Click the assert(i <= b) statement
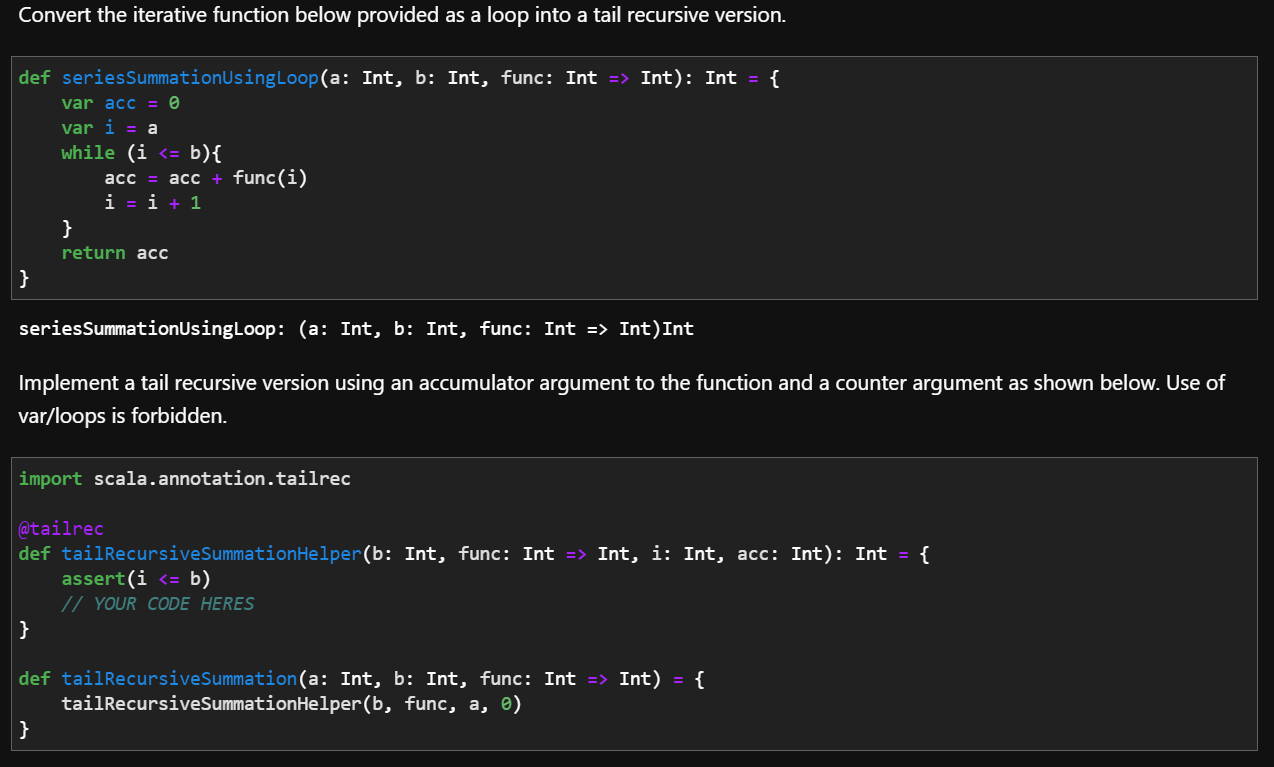 (x=139, y=578)
